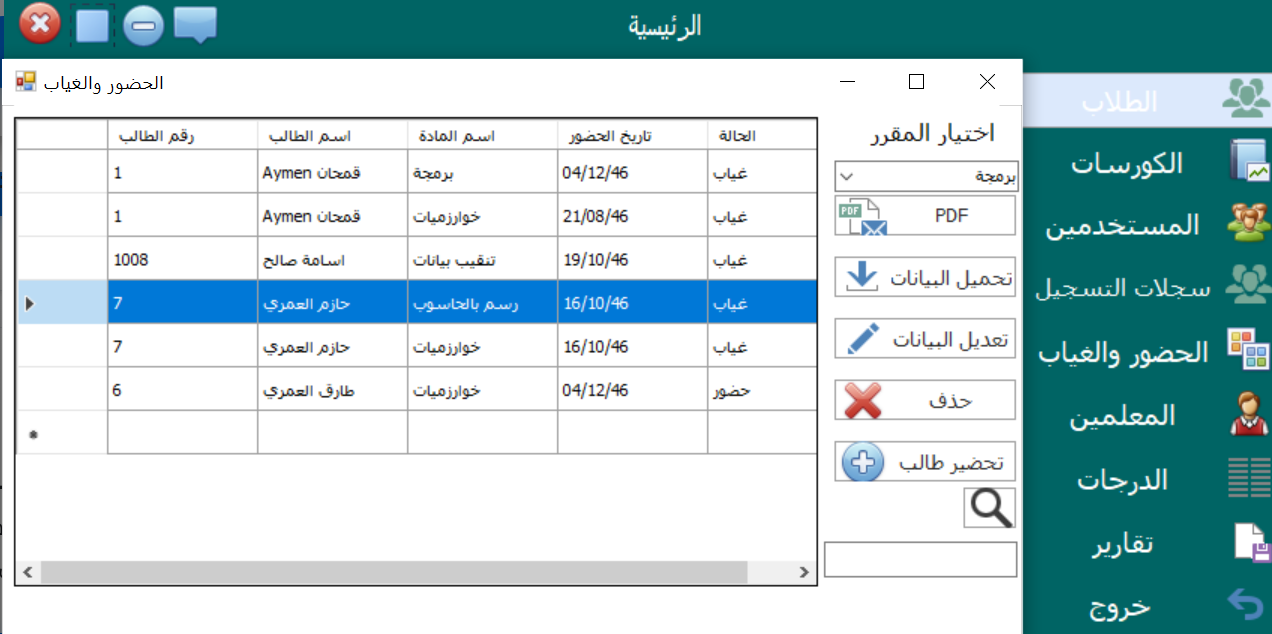Click row header arrow of selected row
Image resolution: width=1272 pixels, height=634 pixels.
[x=62, y=302]
